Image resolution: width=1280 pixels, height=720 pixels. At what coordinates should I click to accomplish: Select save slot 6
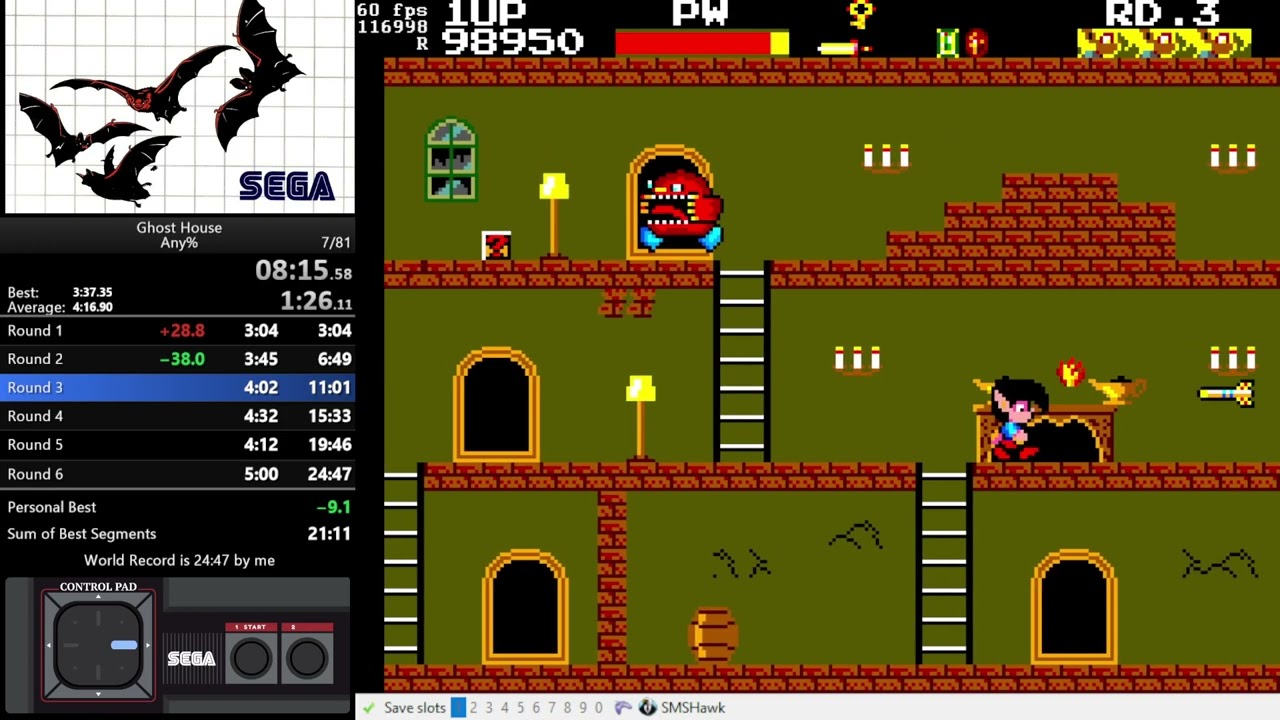coord(536,708)
